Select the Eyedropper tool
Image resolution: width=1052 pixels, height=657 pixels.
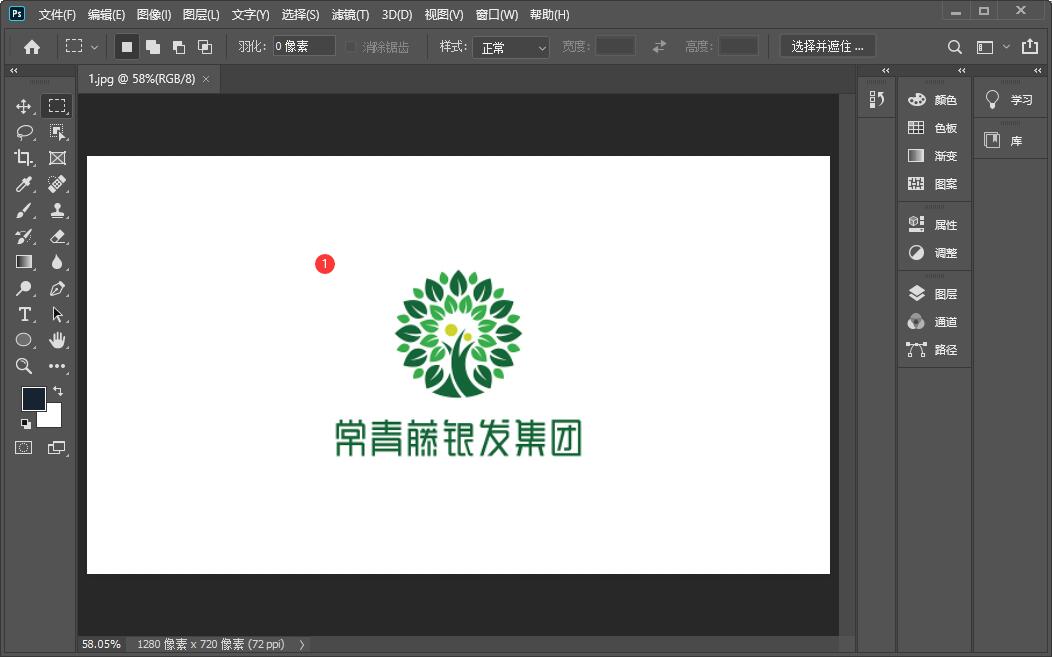pos(23,184)
